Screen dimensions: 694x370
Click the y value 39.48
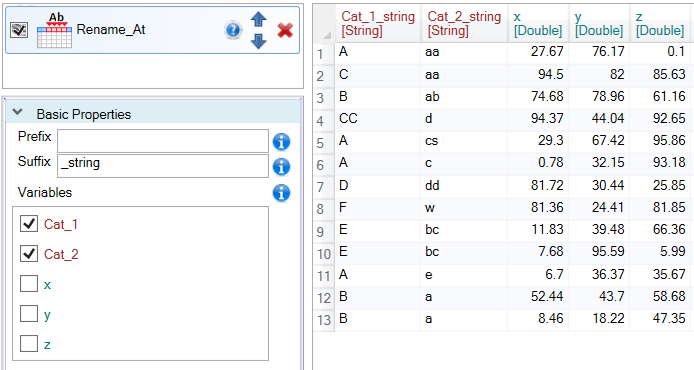(599, 229)
